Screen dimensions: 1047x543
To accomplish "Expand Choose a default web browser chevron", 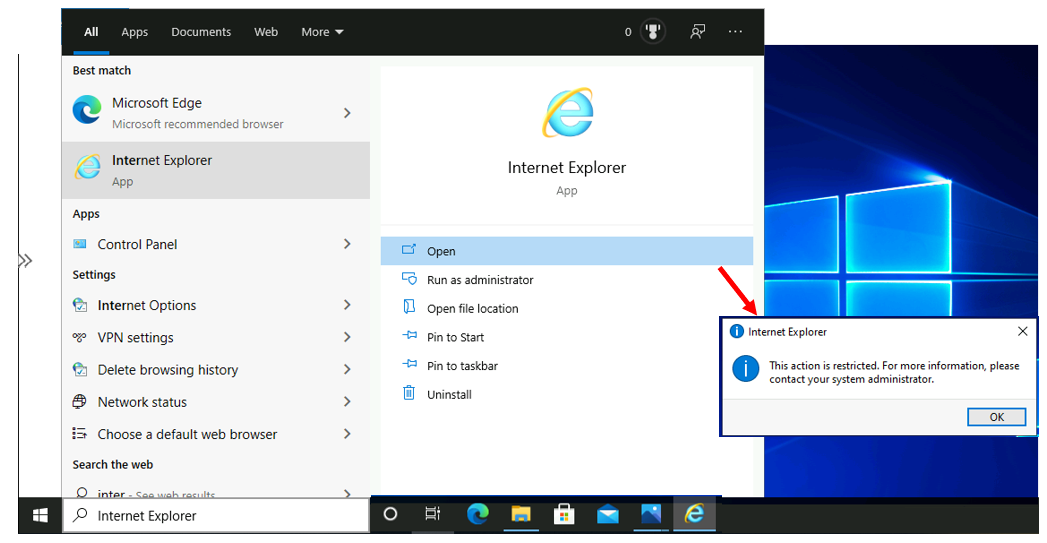I will (347, 433).
